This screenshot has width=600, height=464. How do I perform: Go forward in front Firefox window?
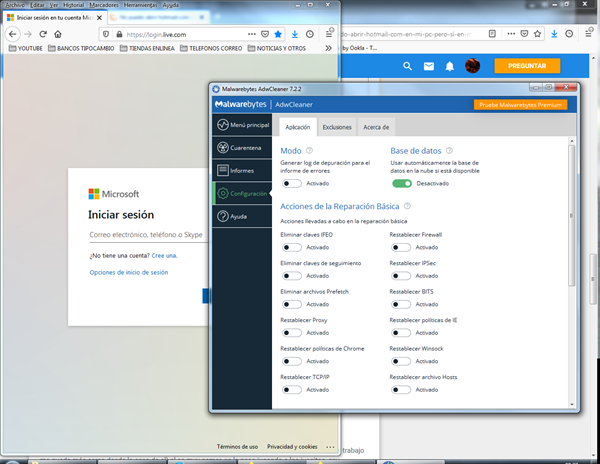pos(28,34)
